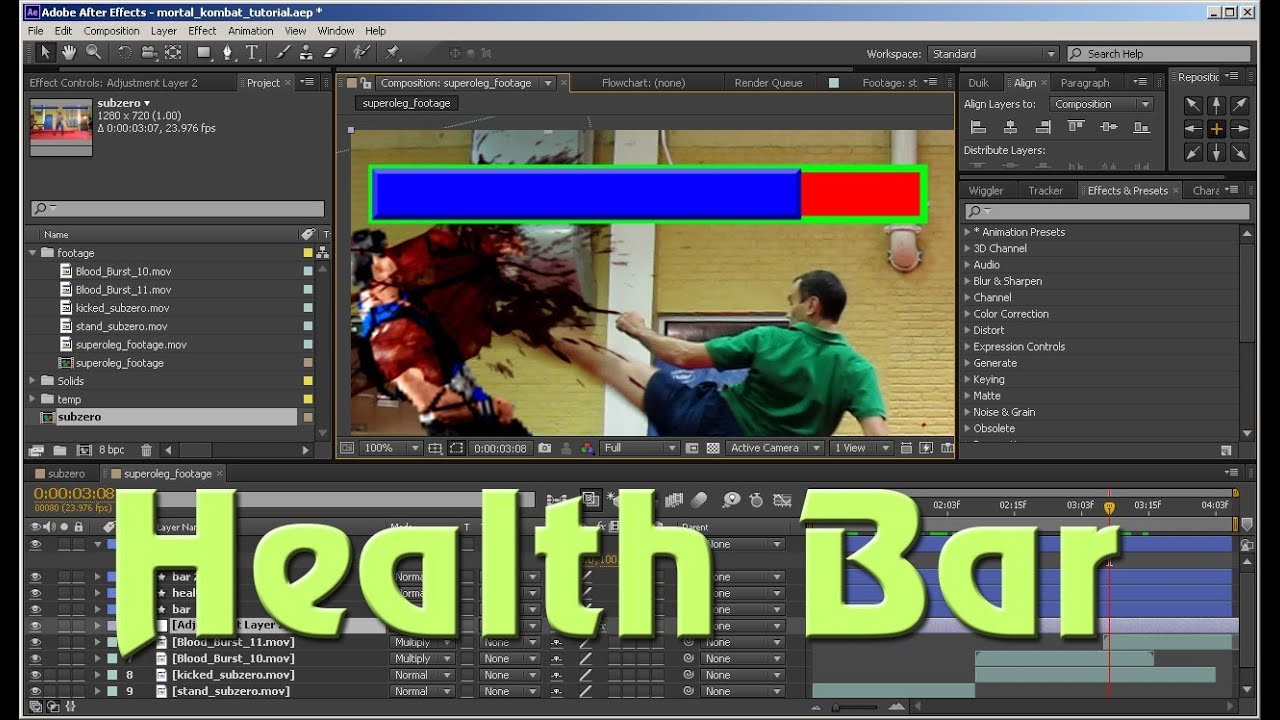Click 8 bpc color depth button

(112, 450)
